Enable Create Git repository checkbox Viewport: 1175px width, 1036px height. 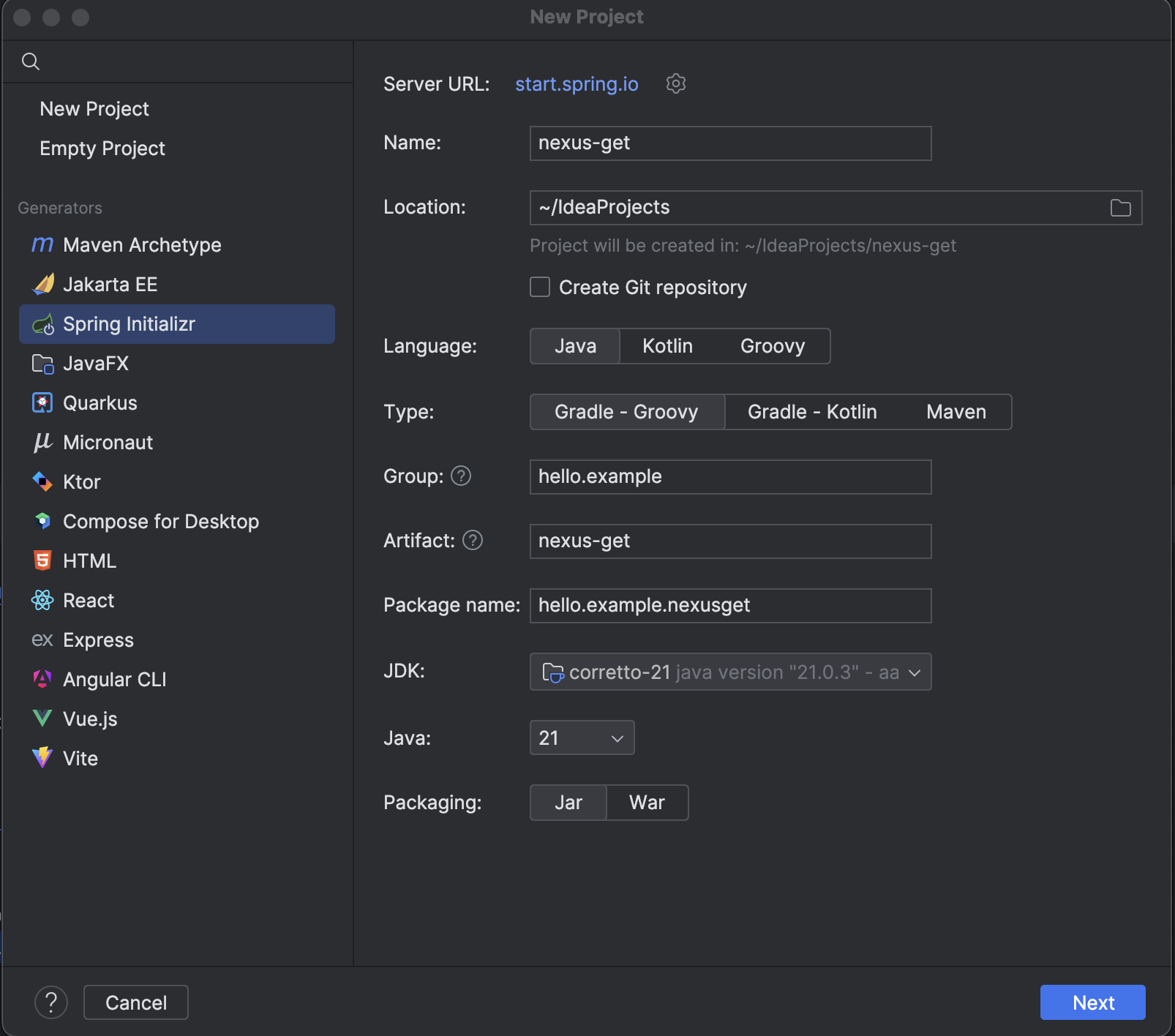click(x=540, y=288)
